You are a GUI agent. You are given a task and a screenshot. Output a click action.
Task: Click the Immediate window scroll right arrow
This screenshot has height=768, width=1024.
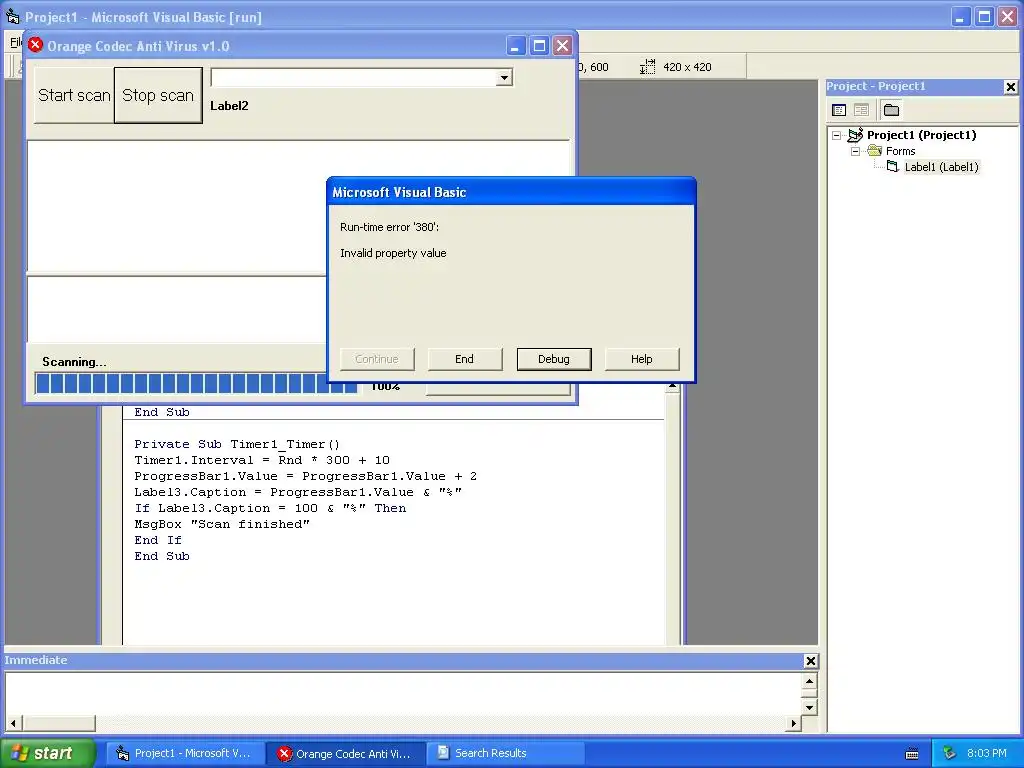tap(793, 723)
